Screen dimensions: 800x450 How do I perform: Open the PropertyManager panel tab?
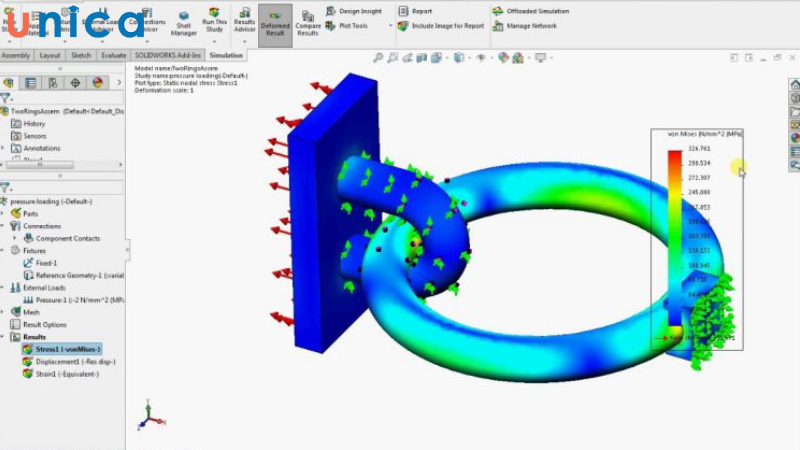click(x=31, y=83)
